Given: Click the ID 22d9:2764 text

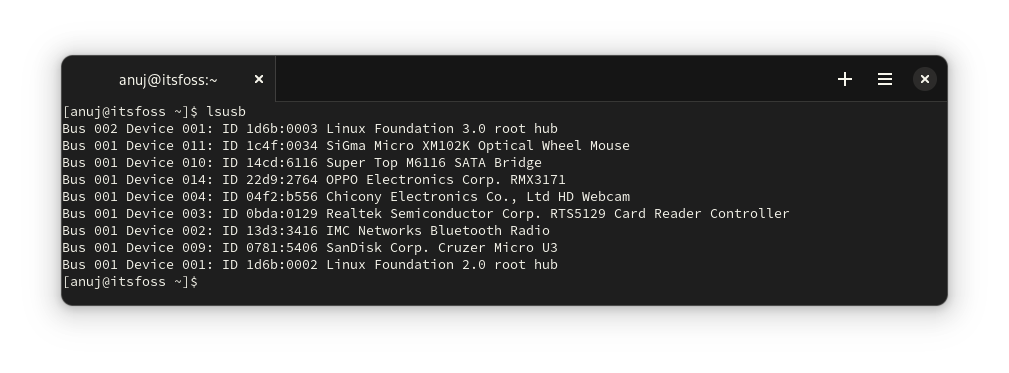Looking at the screenshot, I should point(270,179).
